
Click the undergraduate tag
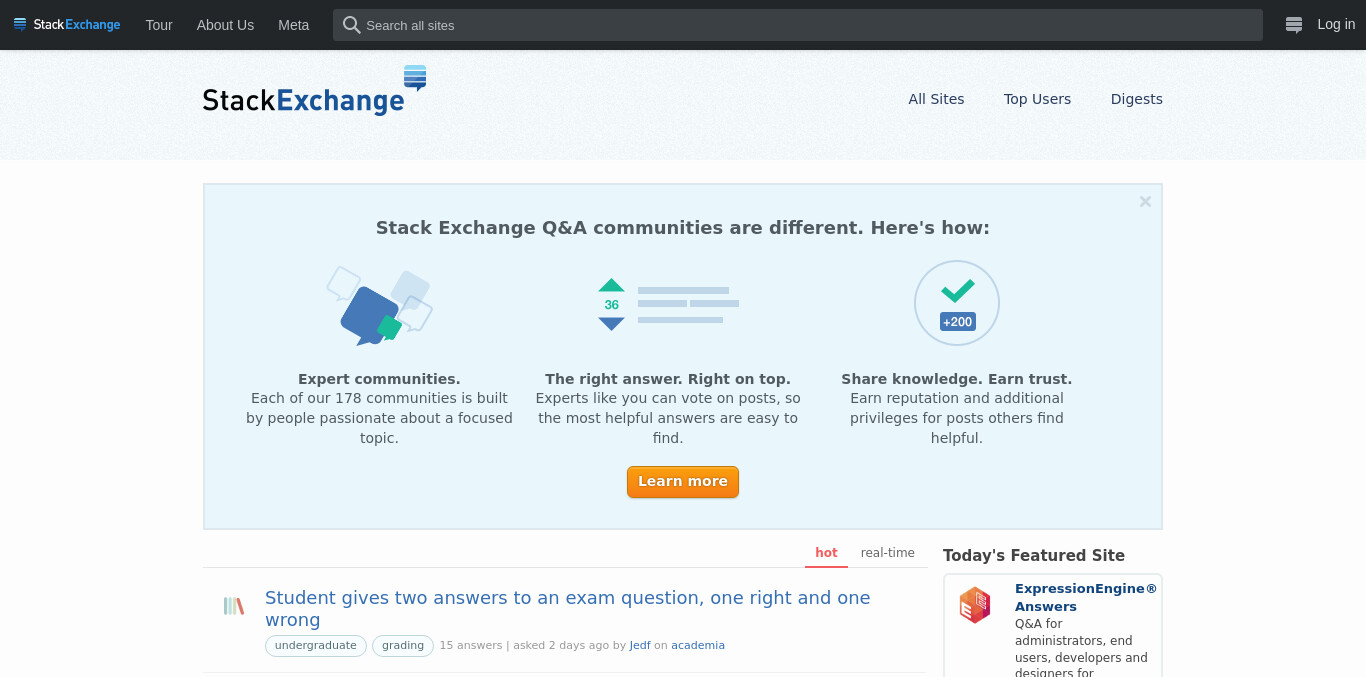coord(316,646)
